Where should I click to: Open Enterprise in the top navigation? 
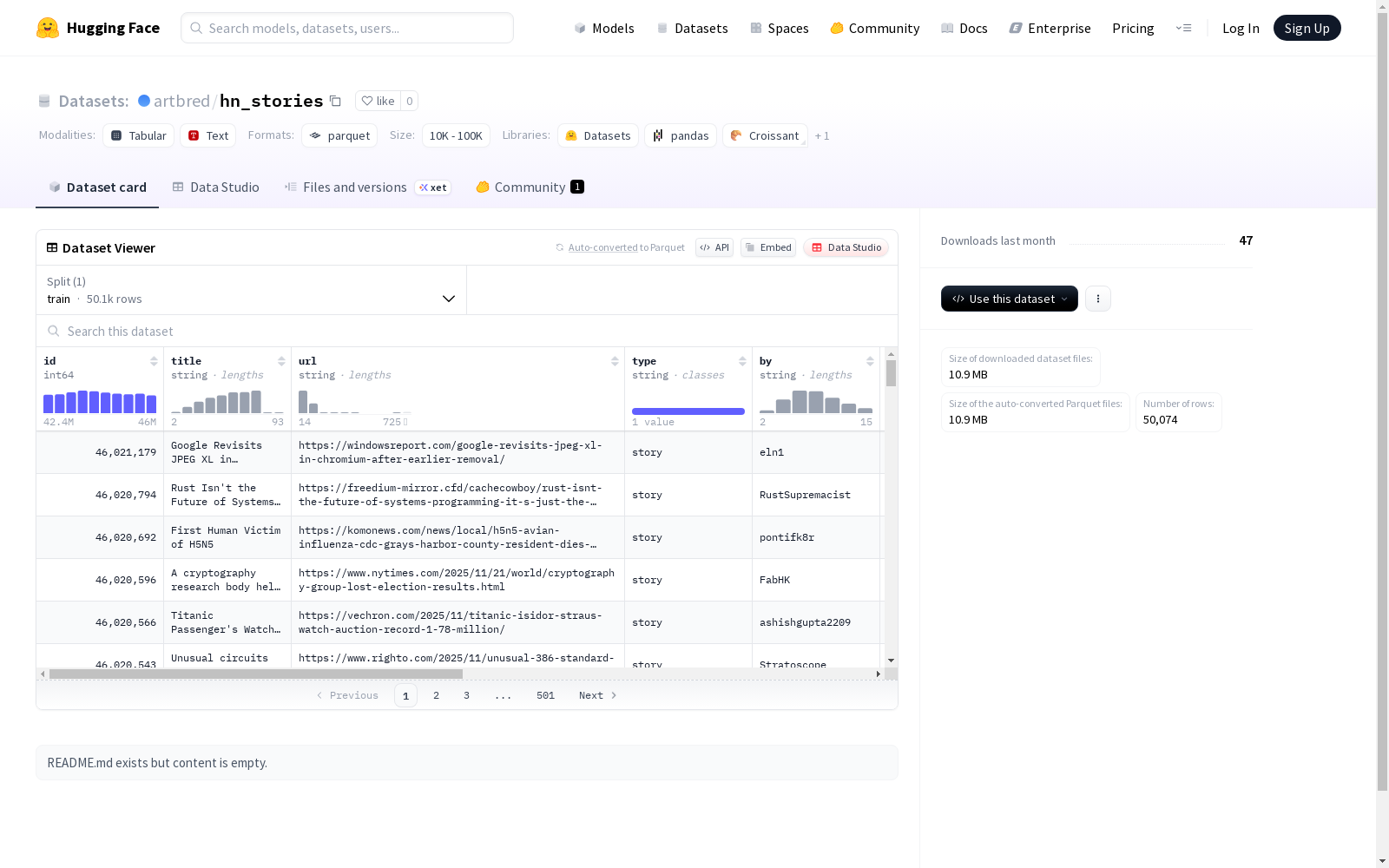pos(1050,28)
